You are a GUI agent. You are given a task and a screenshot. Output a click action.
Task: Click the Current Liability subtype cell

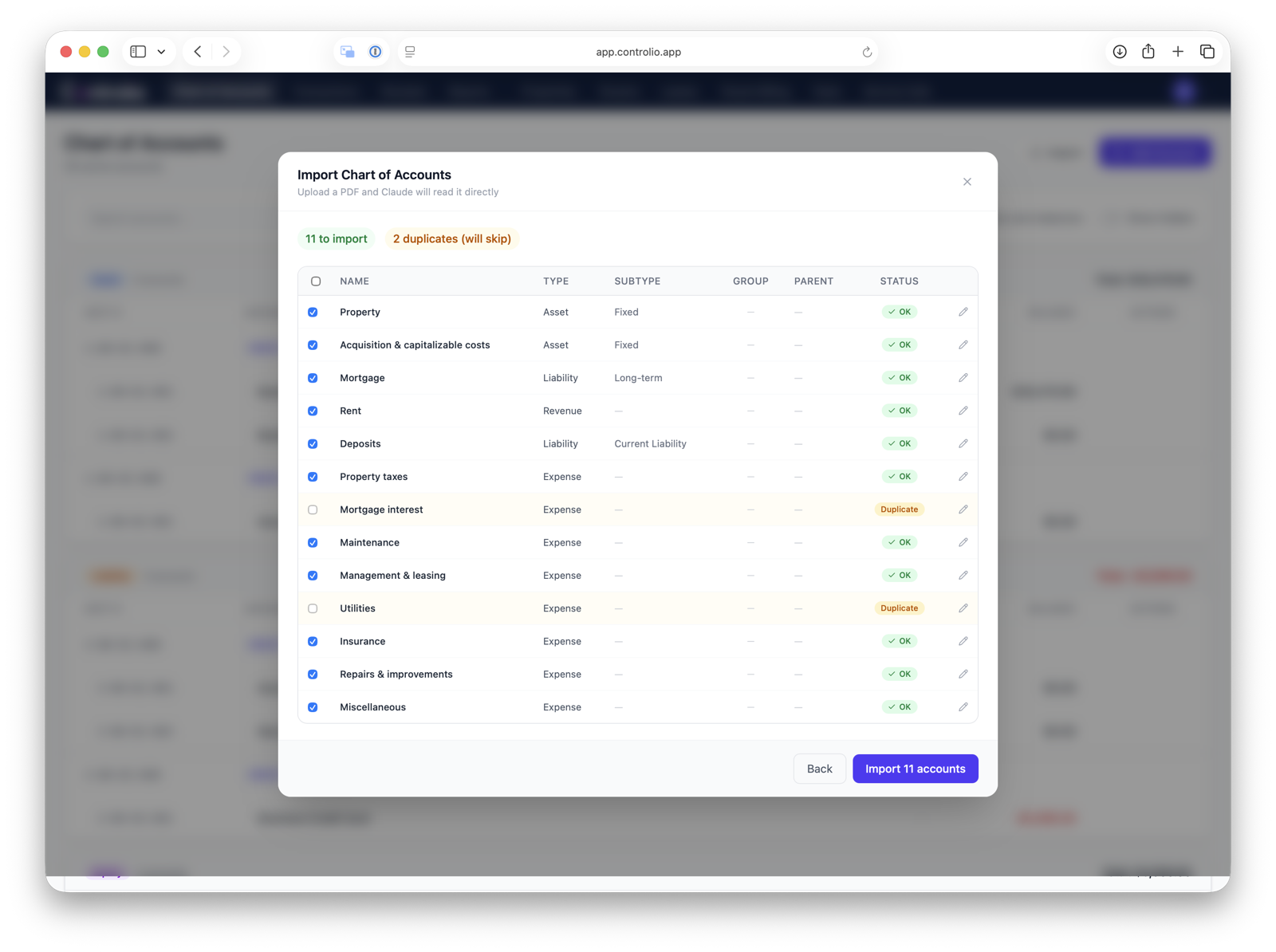[650, 443]
